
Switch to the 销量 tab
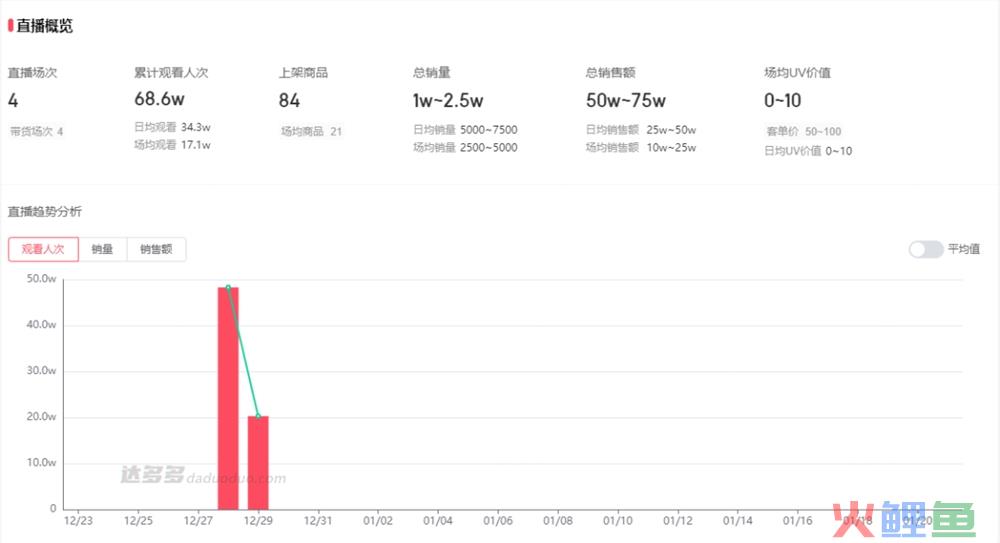point(103,249)
